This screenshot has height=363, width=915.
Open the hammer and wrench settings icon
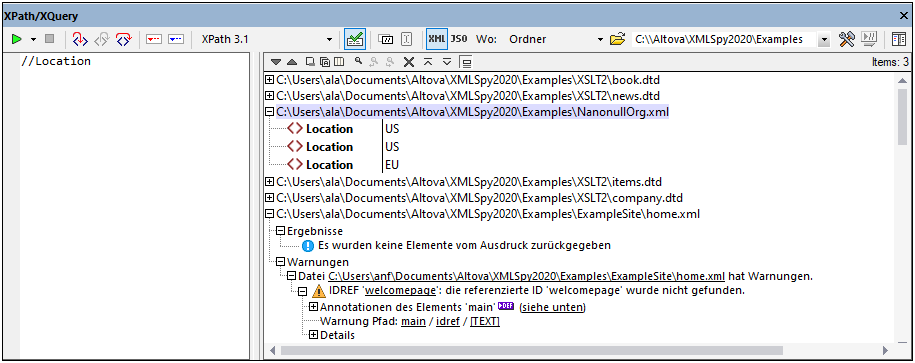[x=846, y=39]
